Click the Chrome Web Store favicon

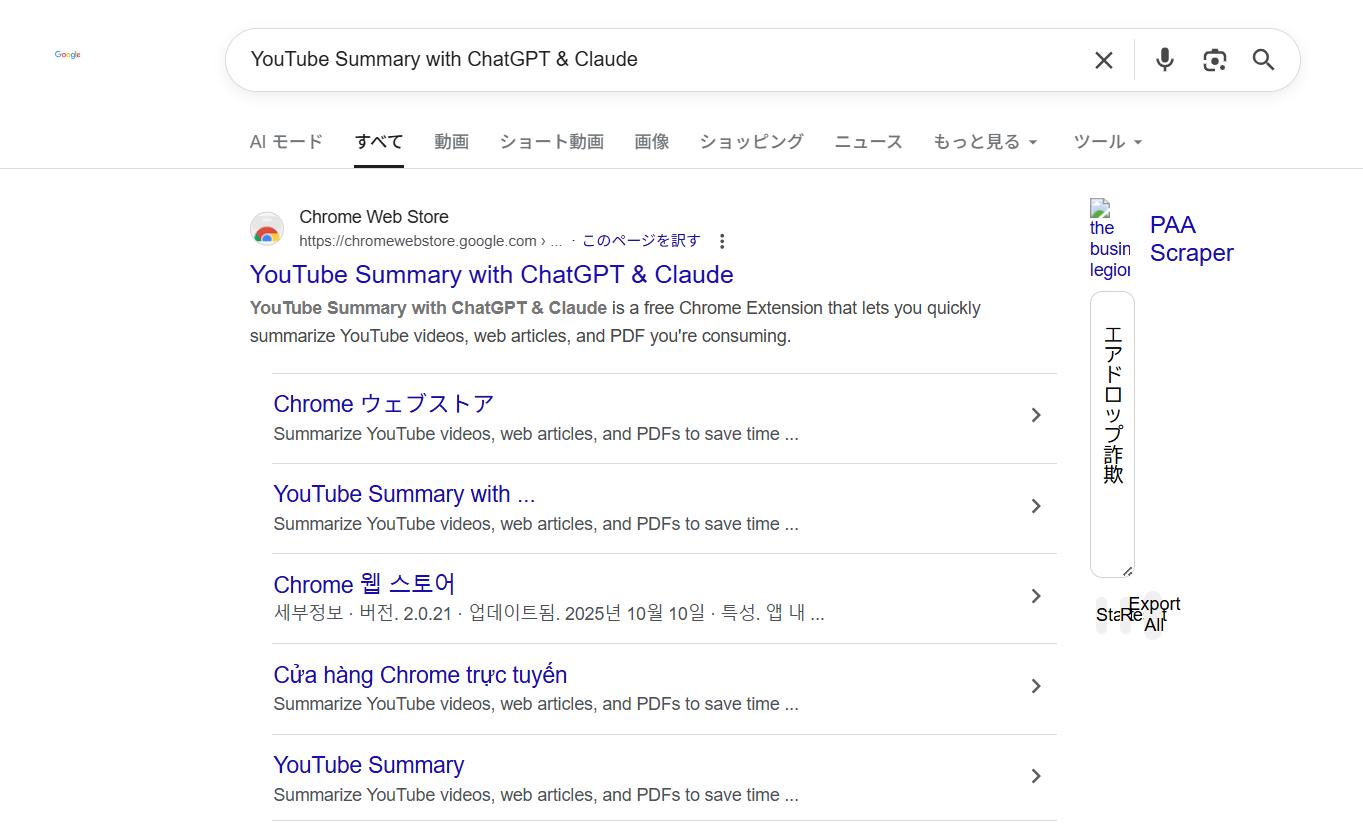pyautogui.click(x=267, y=229)
